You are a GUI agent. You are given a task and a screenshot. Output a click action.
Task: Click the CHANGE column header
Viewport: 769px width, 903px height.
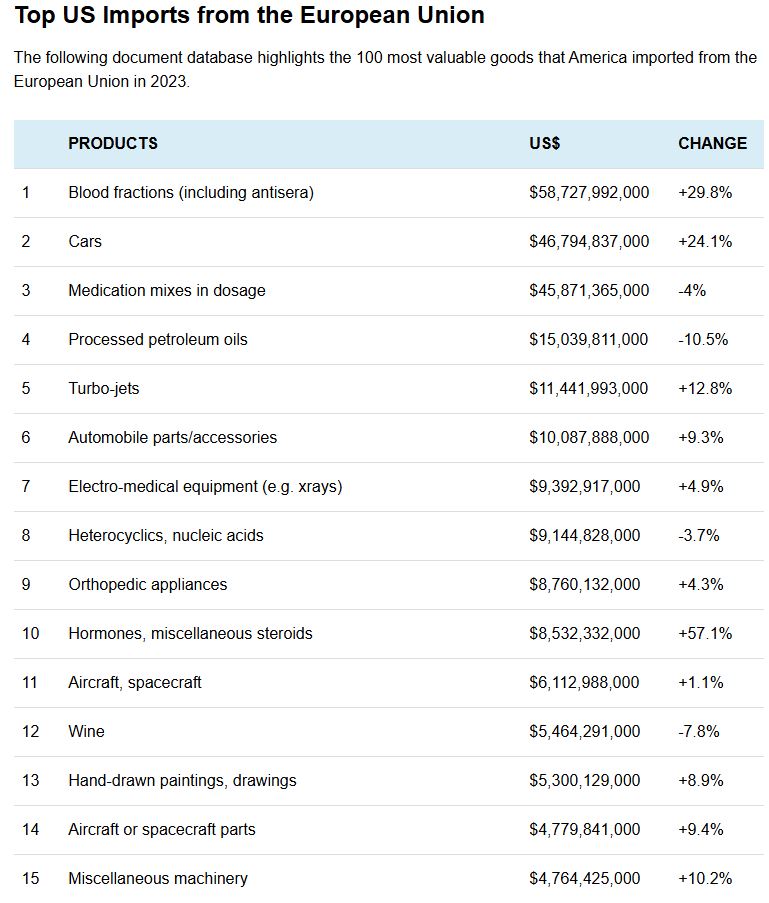(712, 143)
